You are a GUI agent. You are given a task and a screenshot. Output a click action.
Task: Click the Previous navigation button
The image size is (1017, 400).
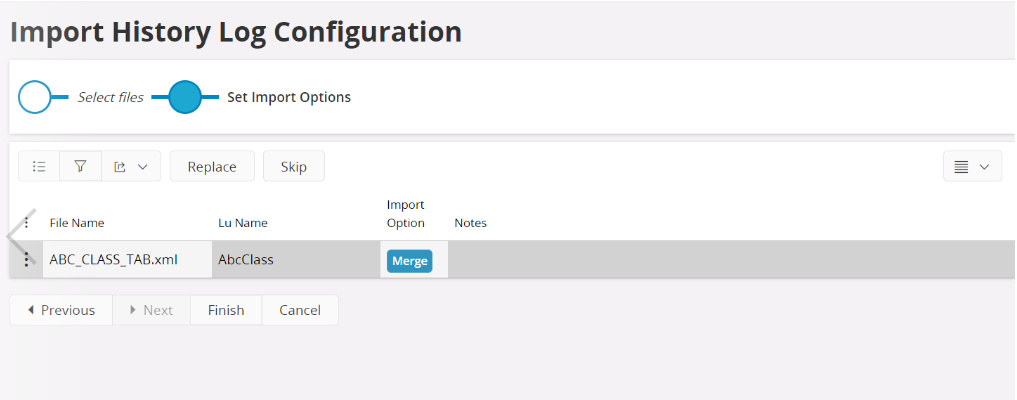(x=62, y=310)
